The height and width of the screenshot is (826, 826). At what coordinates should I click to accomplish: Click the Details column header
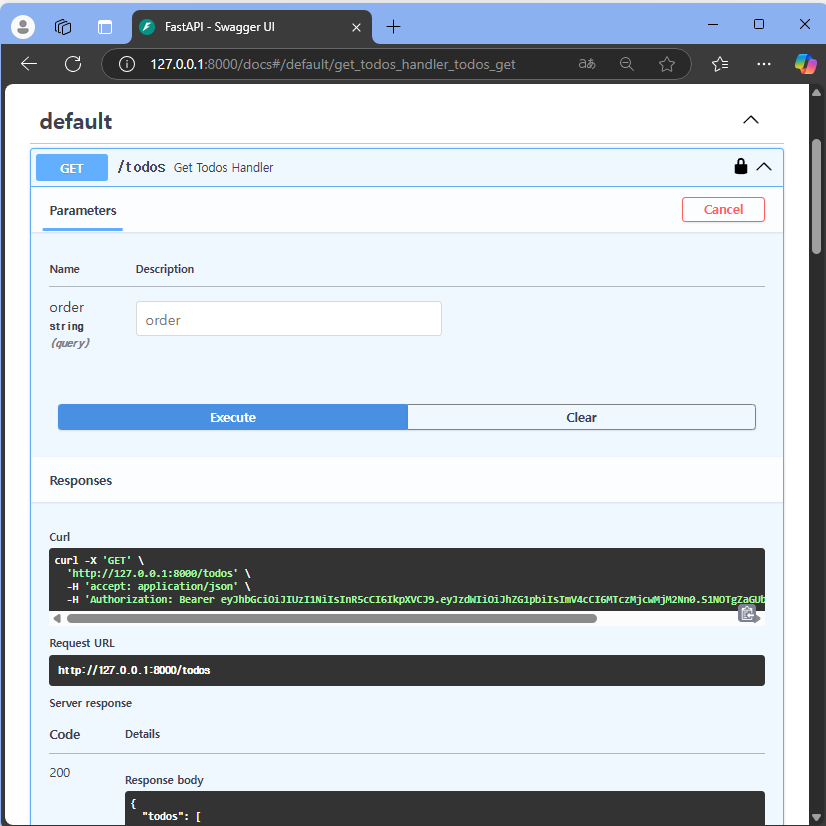[142, 734]
